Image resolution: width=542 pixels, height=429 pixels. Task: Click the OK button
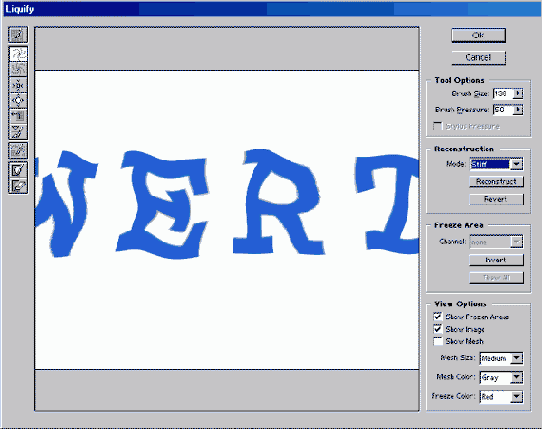(x=478, y=35)
